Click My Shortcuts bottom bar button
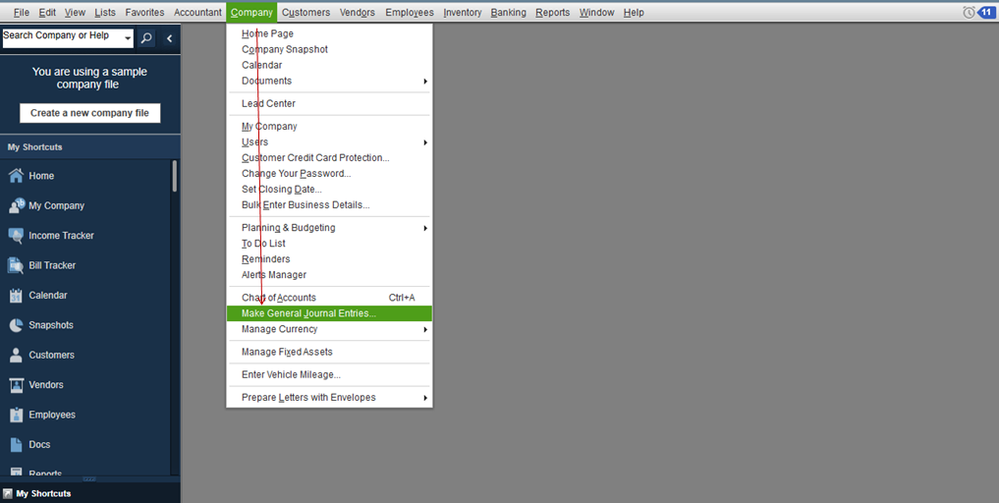This screenshot has width=999, height=503. (90, 493)
